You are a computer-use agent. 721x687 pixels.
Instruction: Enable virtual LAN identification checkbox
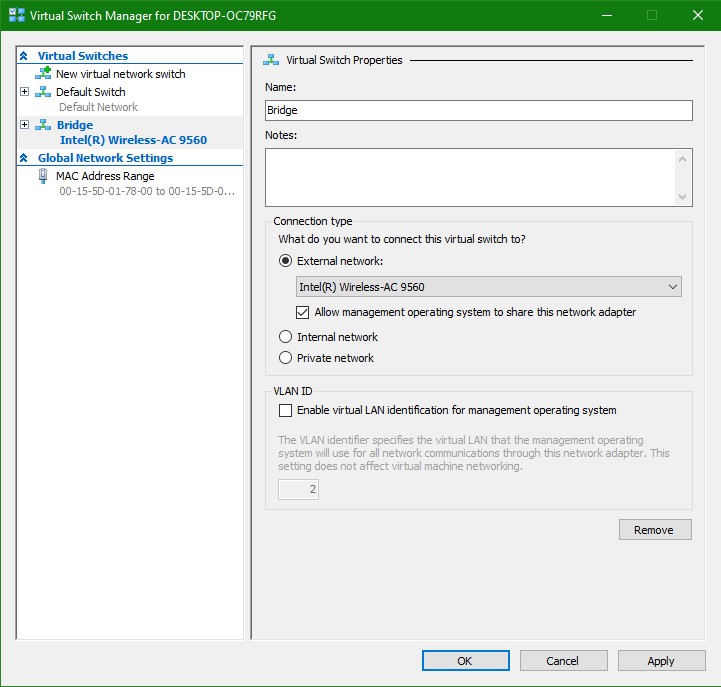point(286,410)
